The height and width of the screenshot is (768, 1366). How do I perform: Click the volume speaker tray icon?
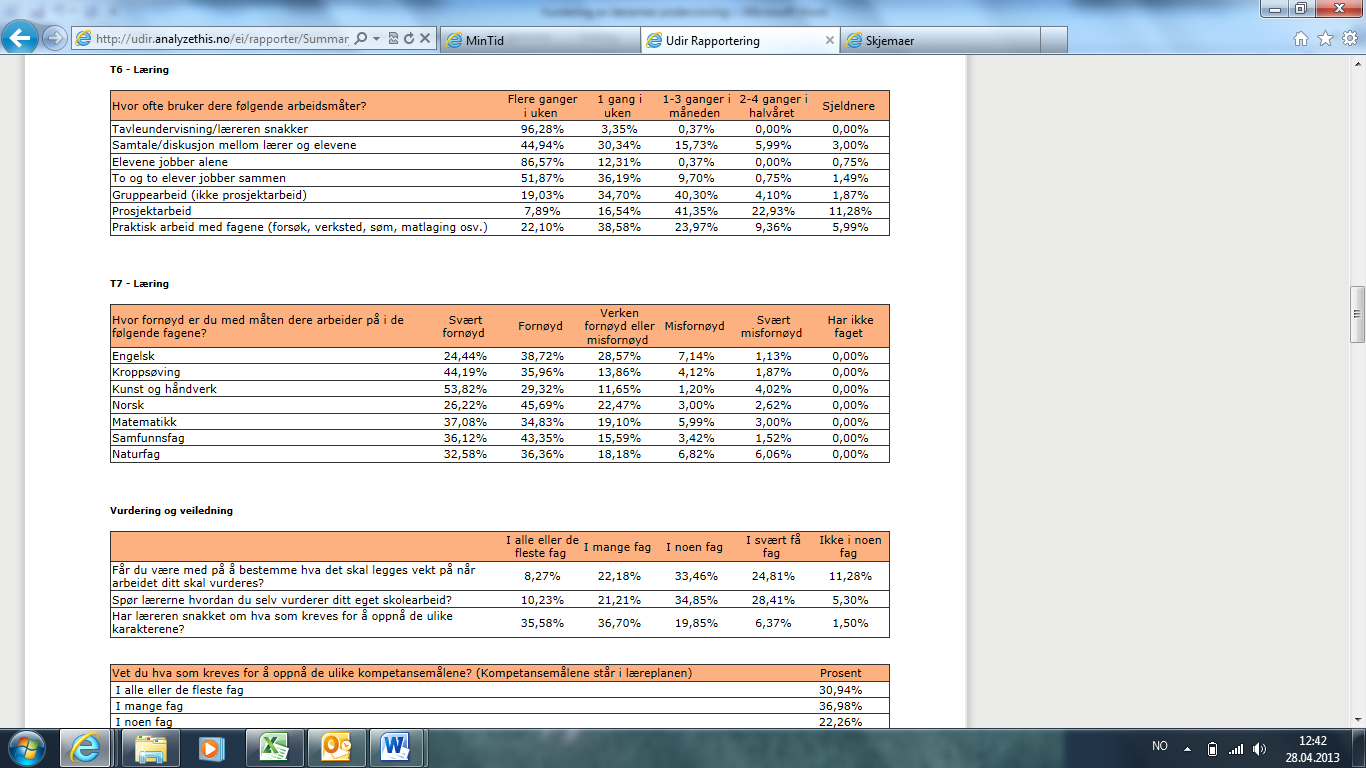click(x=1260, y=748)
